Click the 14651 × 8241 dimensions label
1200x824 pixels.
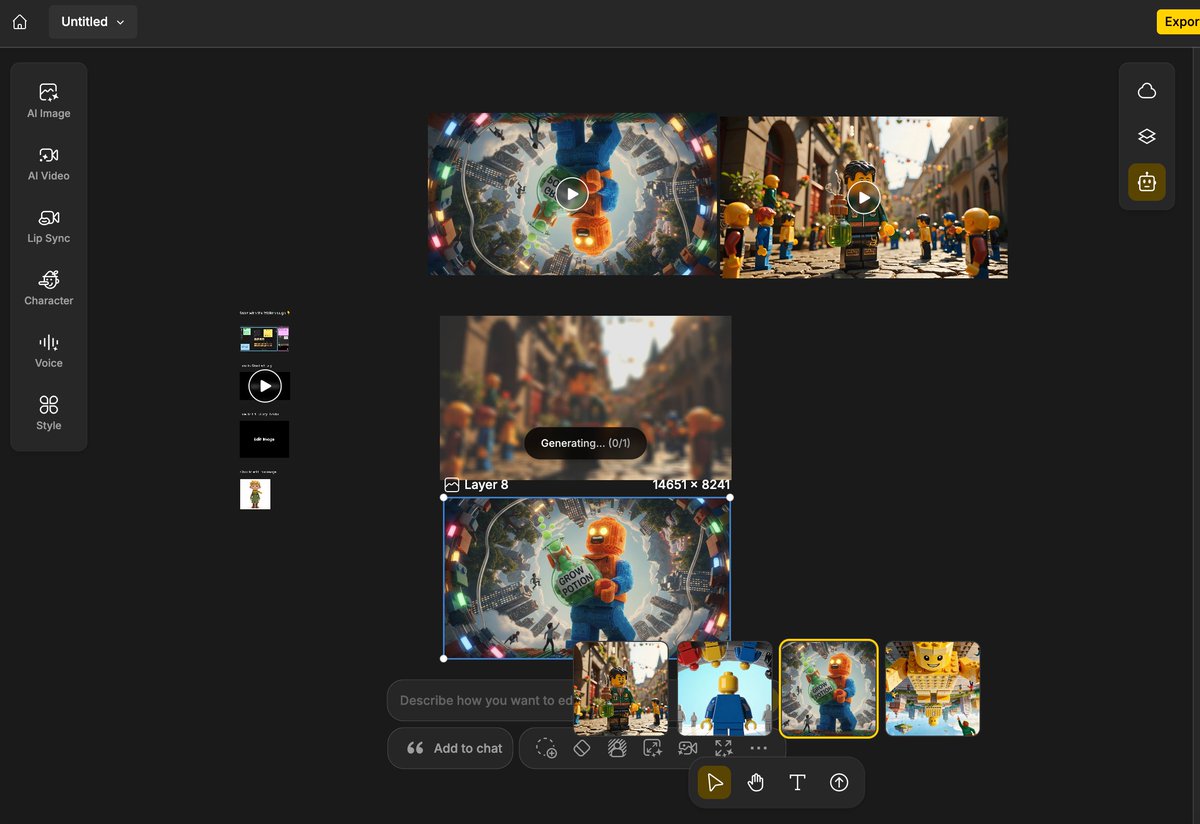pyautogui.click(x=691, y=485)
